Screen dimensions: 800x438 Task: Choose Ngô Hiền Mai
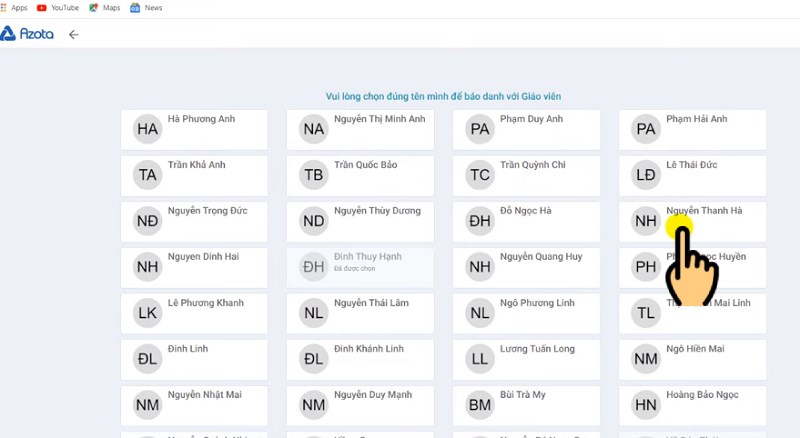click(692, 359)
